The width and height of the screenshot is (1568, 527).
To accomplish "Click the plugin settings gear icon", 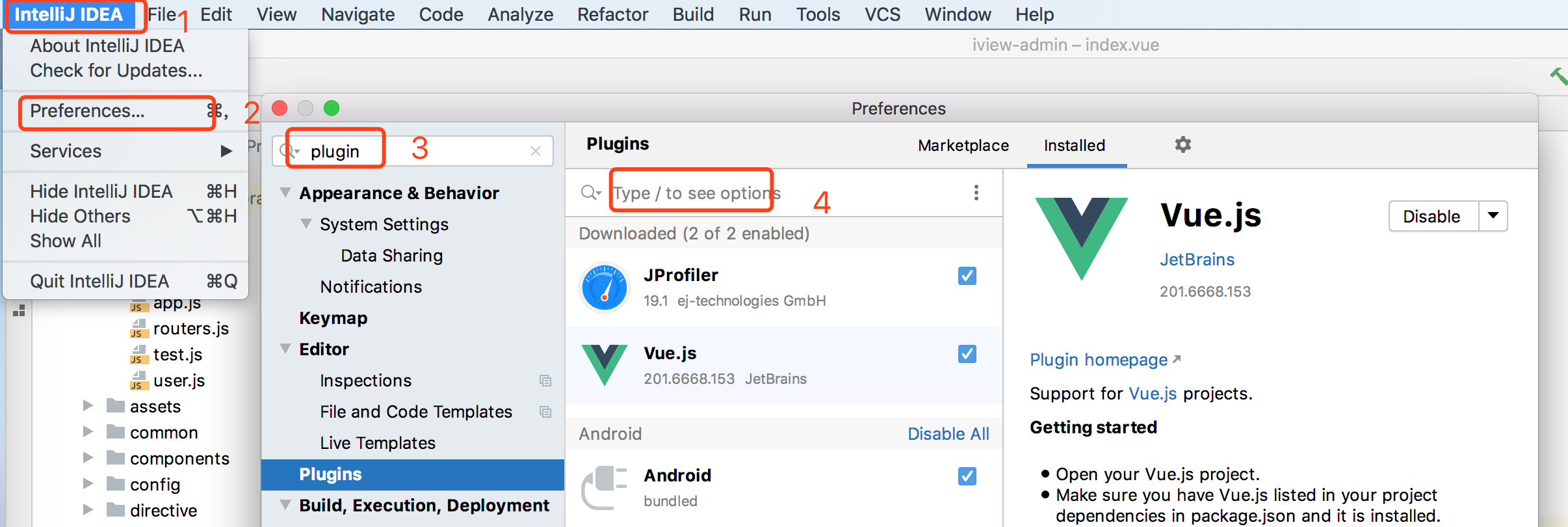I will point(1183,144).
